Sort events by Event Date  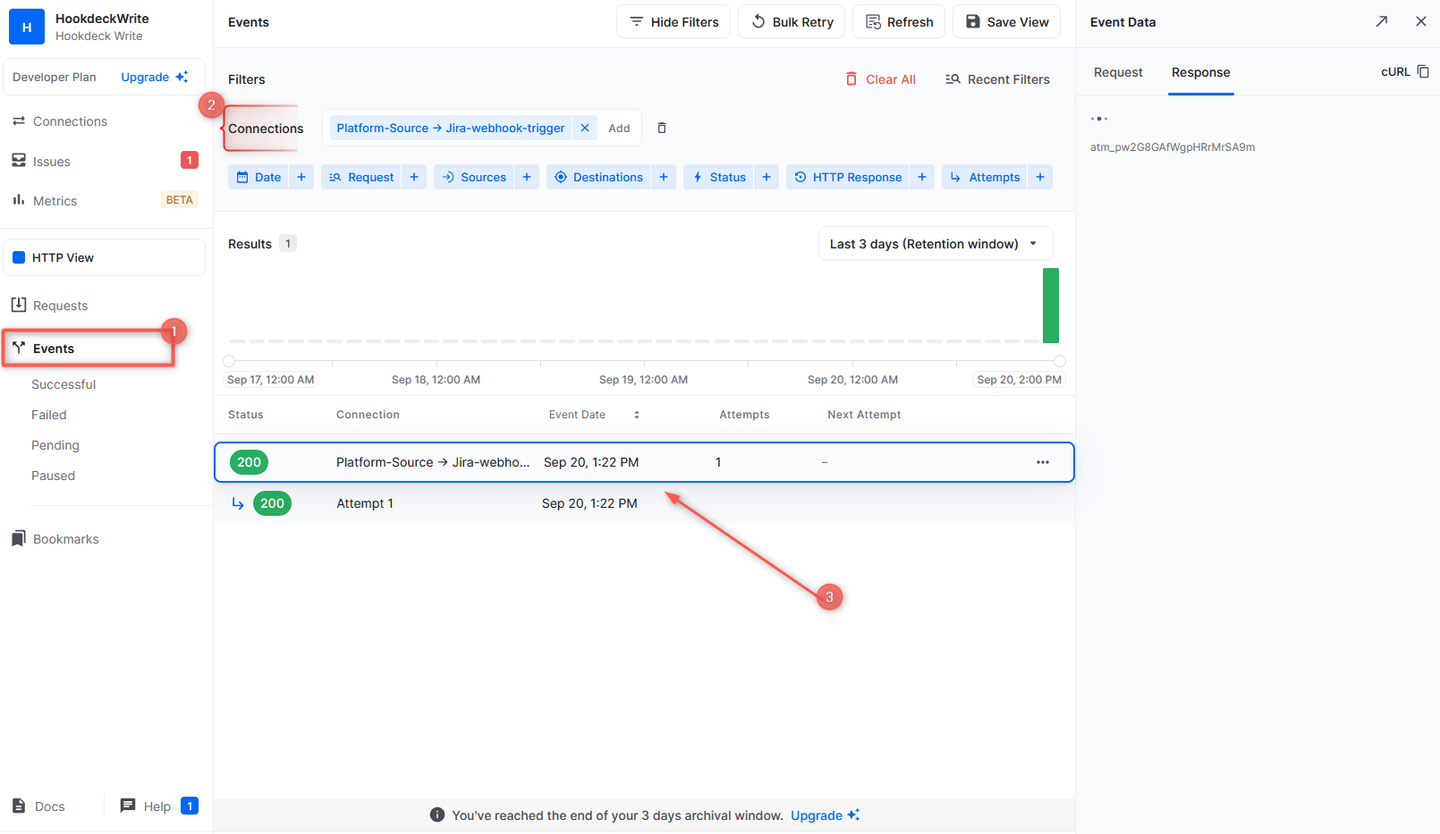click(x=637, y=414)
